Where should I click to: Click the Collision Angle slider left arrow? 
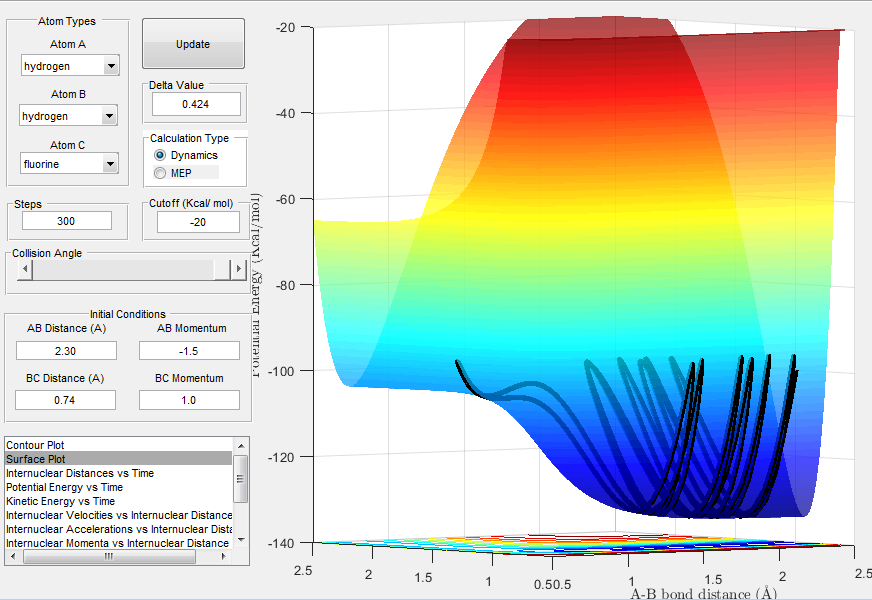[24, 269]
